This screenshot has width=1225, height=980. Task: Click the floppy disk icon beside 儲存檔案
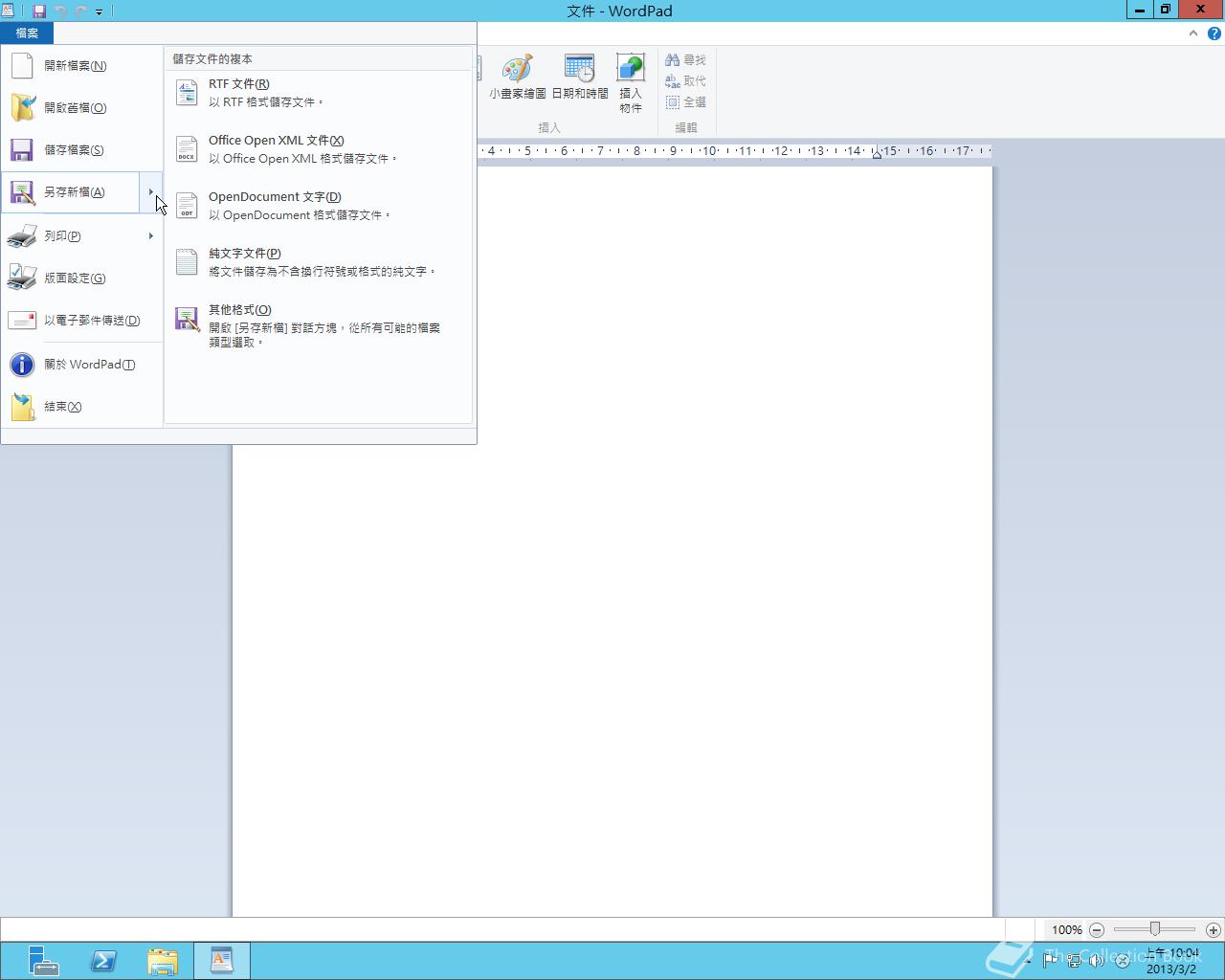pyautogui.click(x=22, y=150)
